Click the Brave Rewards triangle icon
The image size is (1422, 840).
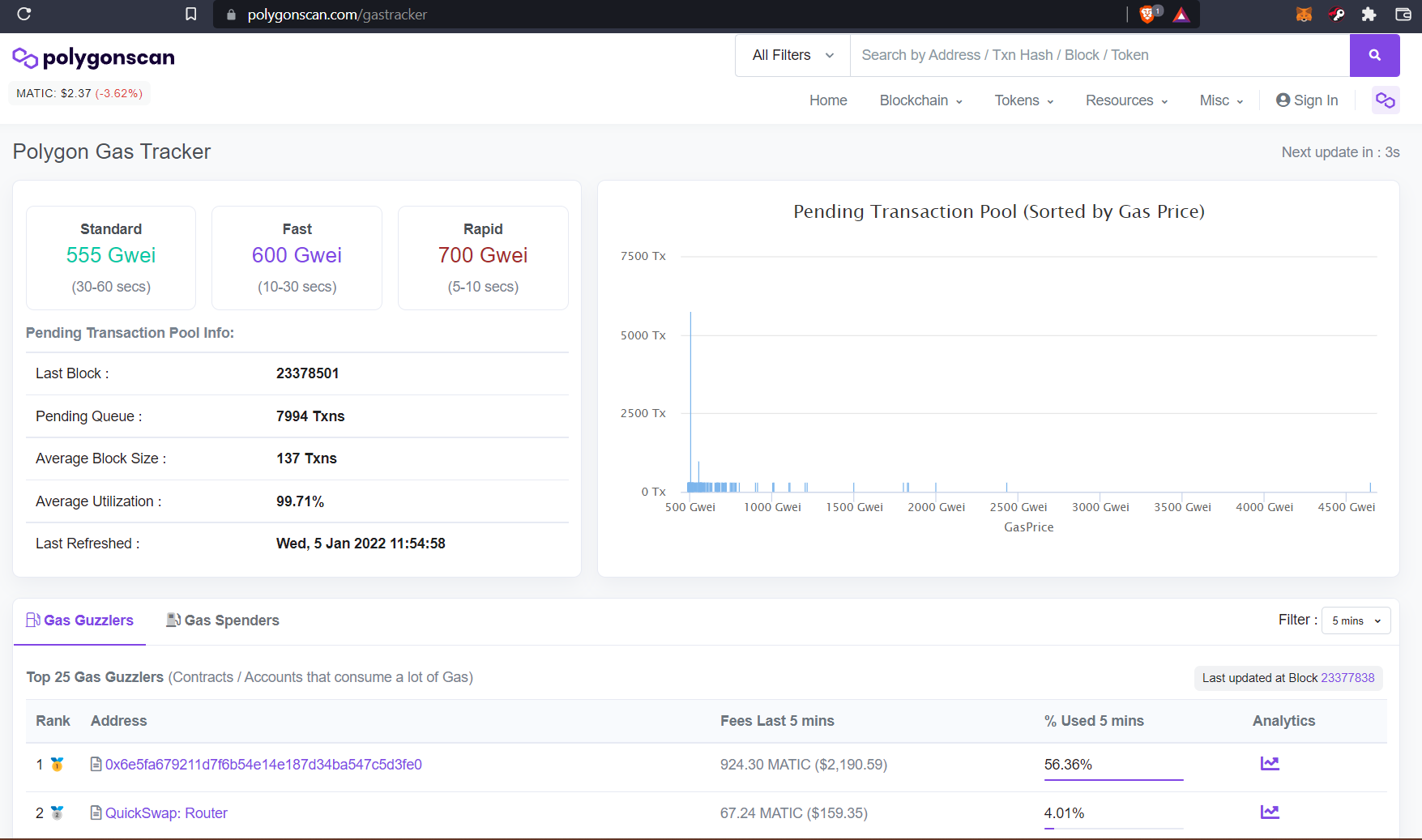[1181, 15]
